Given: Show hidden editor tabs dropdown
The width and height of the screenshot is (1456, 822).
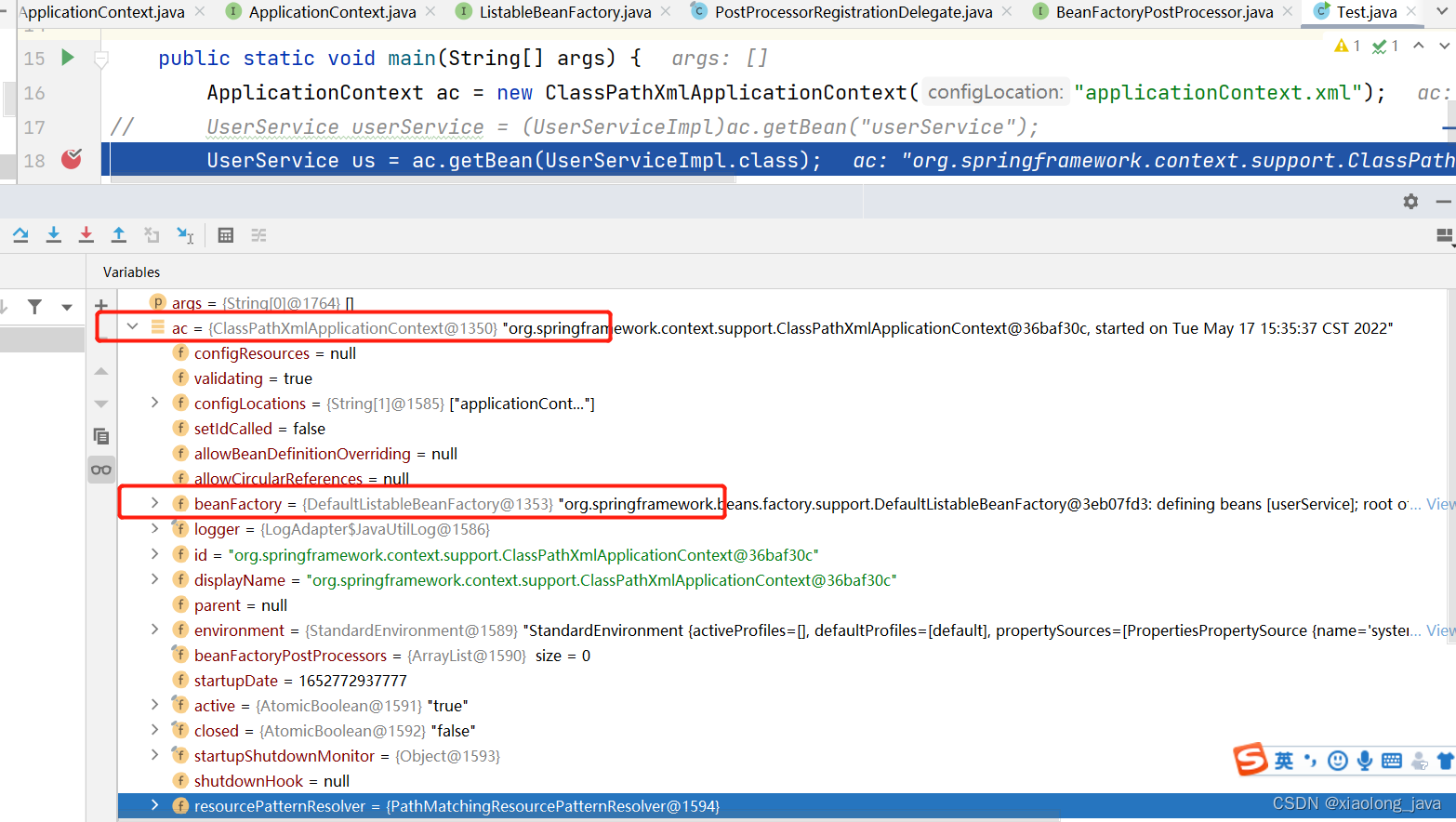Looking at the screenshot, I should coord(1443,11).
